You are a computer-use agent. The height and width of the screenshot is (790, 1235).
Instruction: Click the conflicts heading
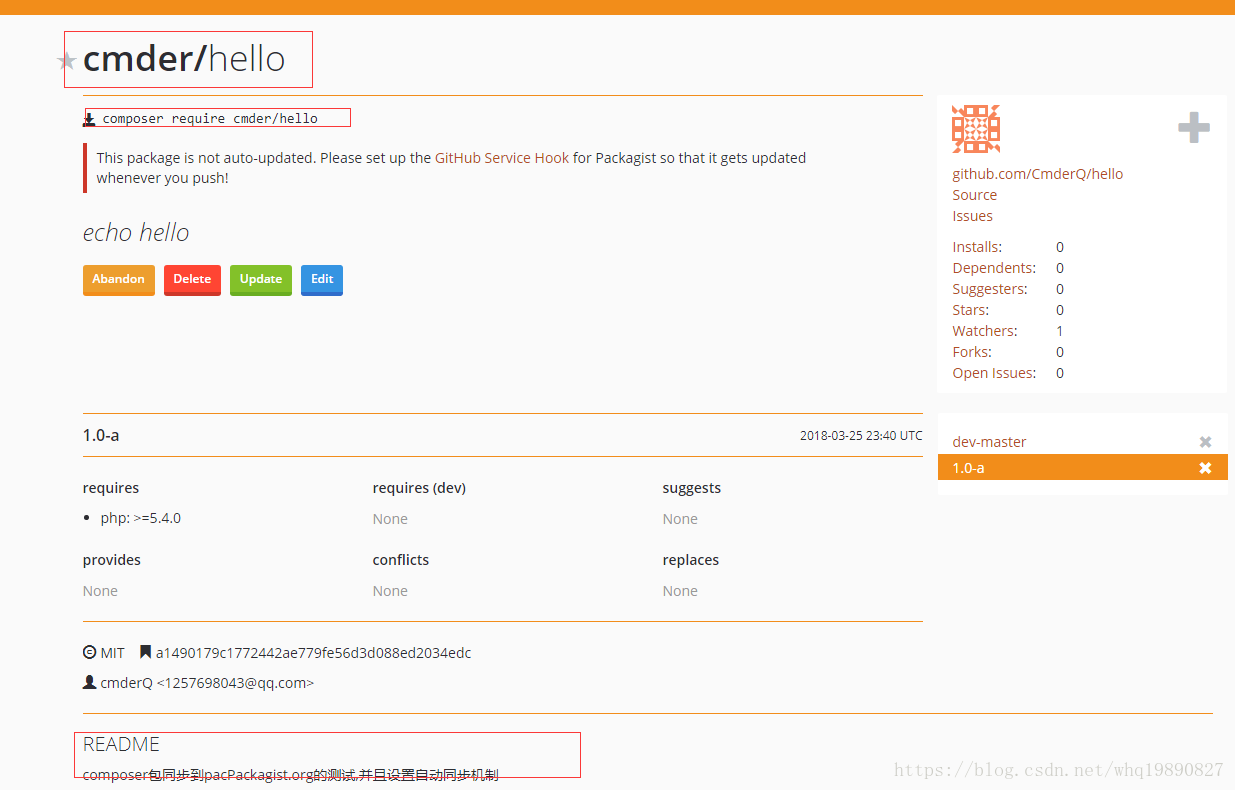pos(401,560)
